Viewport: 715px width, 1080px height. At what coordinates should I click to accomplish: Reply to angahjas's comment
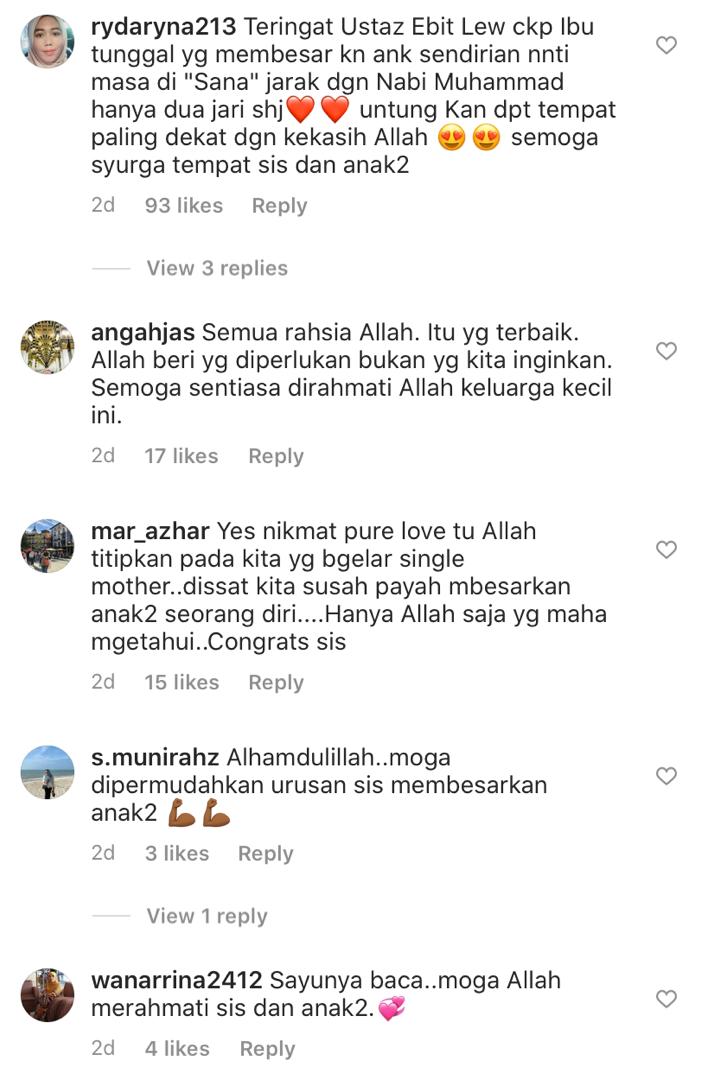[x=276, y=456]
